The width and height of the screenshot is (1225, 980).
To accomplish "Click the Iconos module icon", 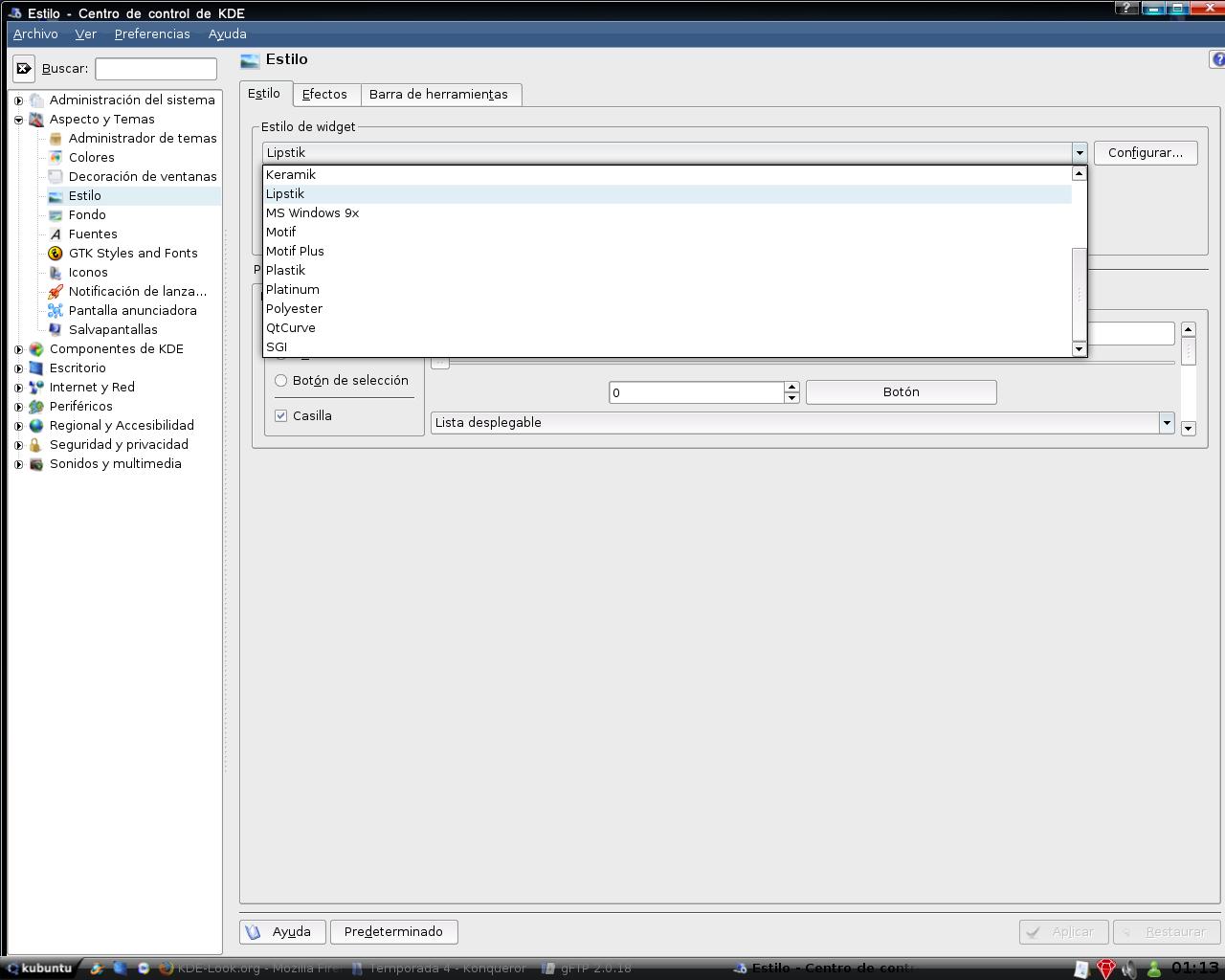I will pyautogui.click(x=56, y=273).
